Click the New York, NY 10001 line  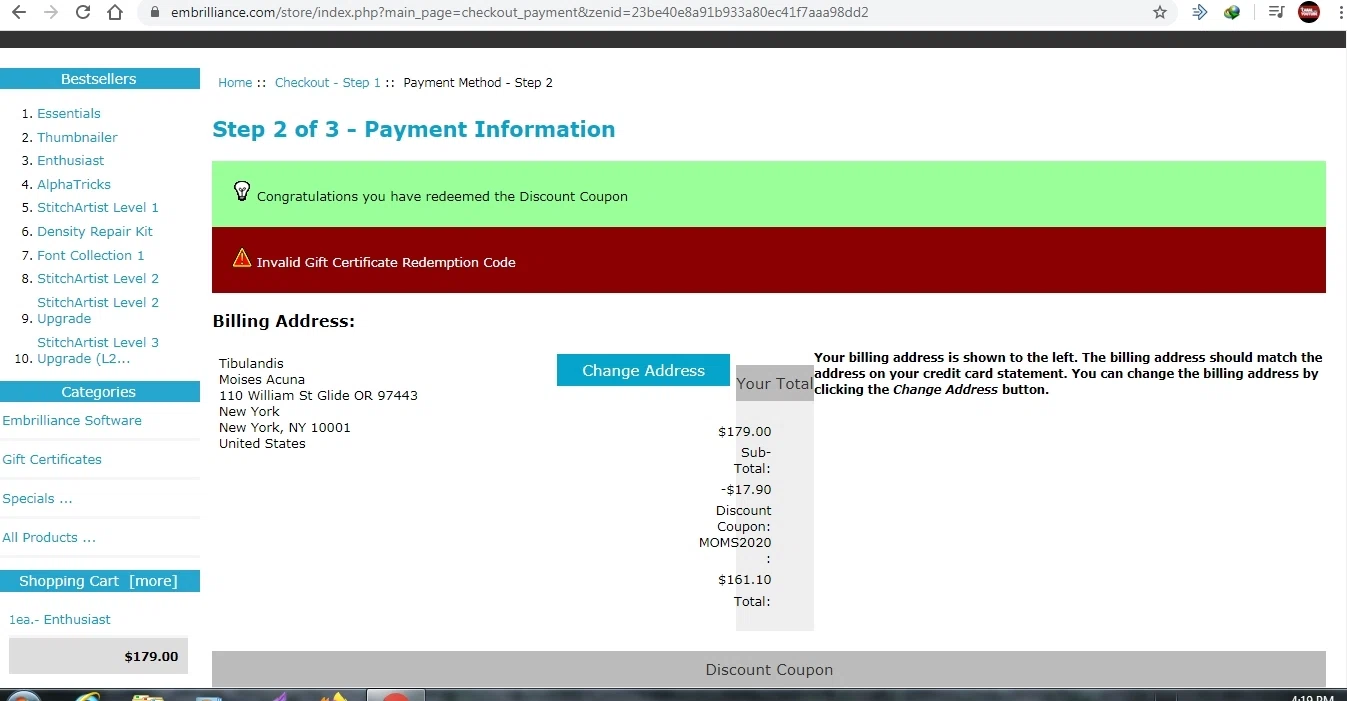coord(285,428)
